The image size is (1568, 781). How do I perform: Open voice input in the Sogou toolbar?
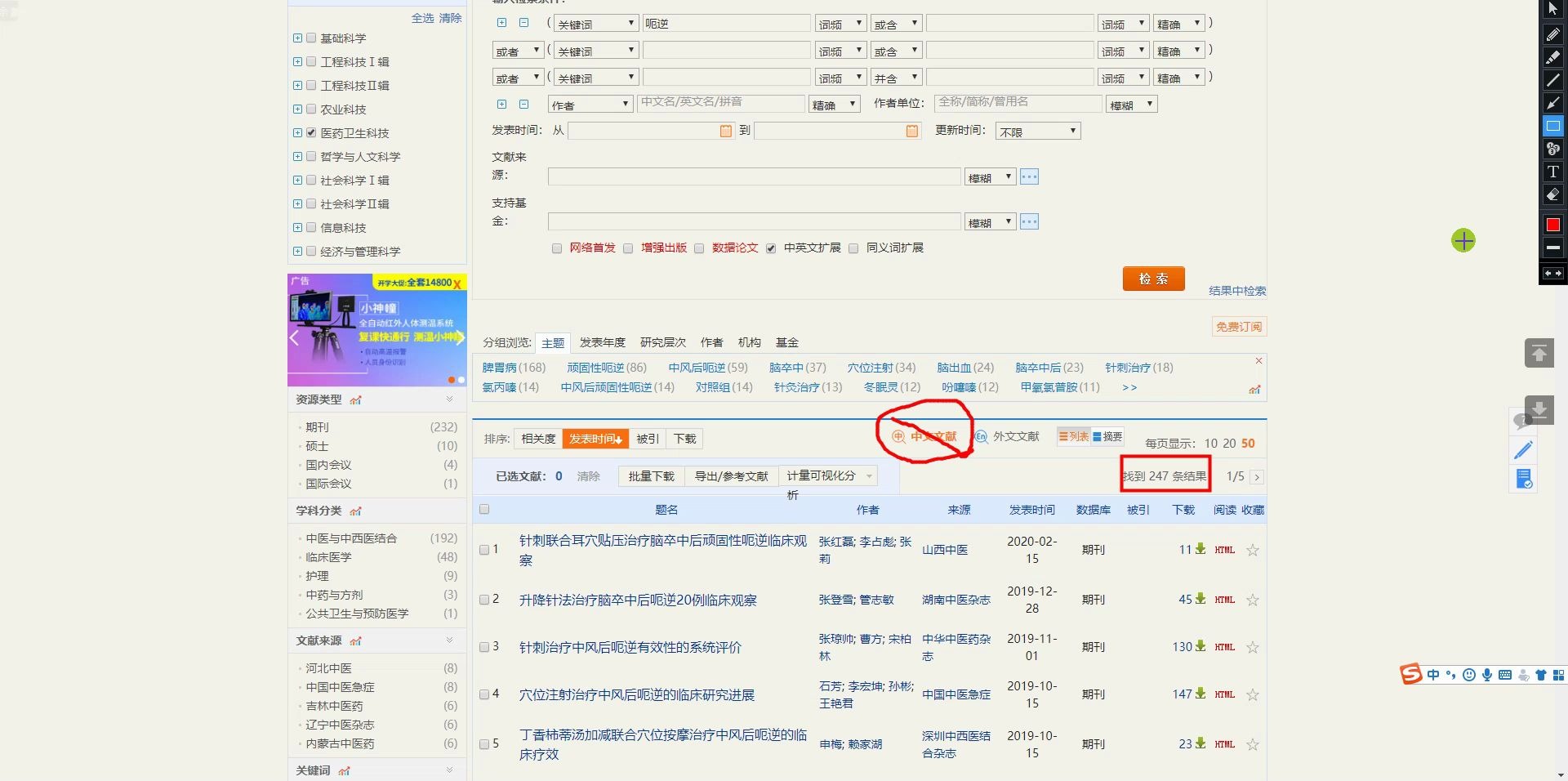[x=1487, y=676]
